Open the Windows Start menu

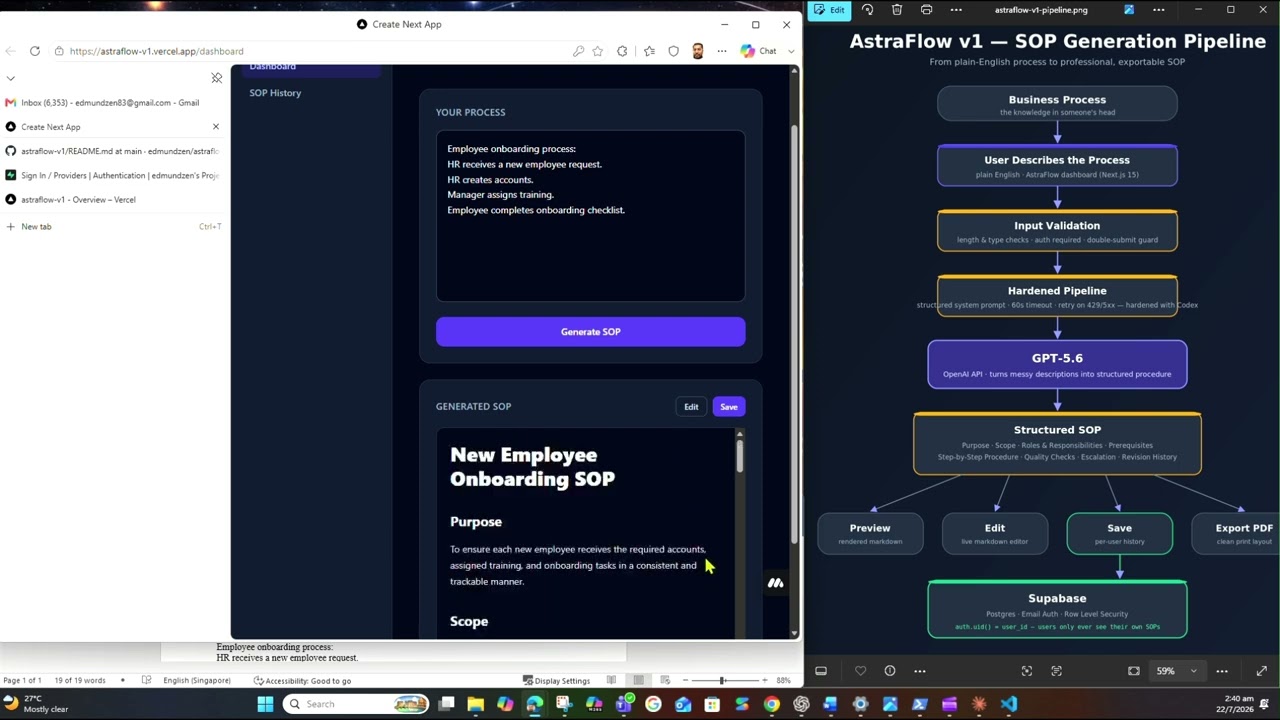pos(265,704)
